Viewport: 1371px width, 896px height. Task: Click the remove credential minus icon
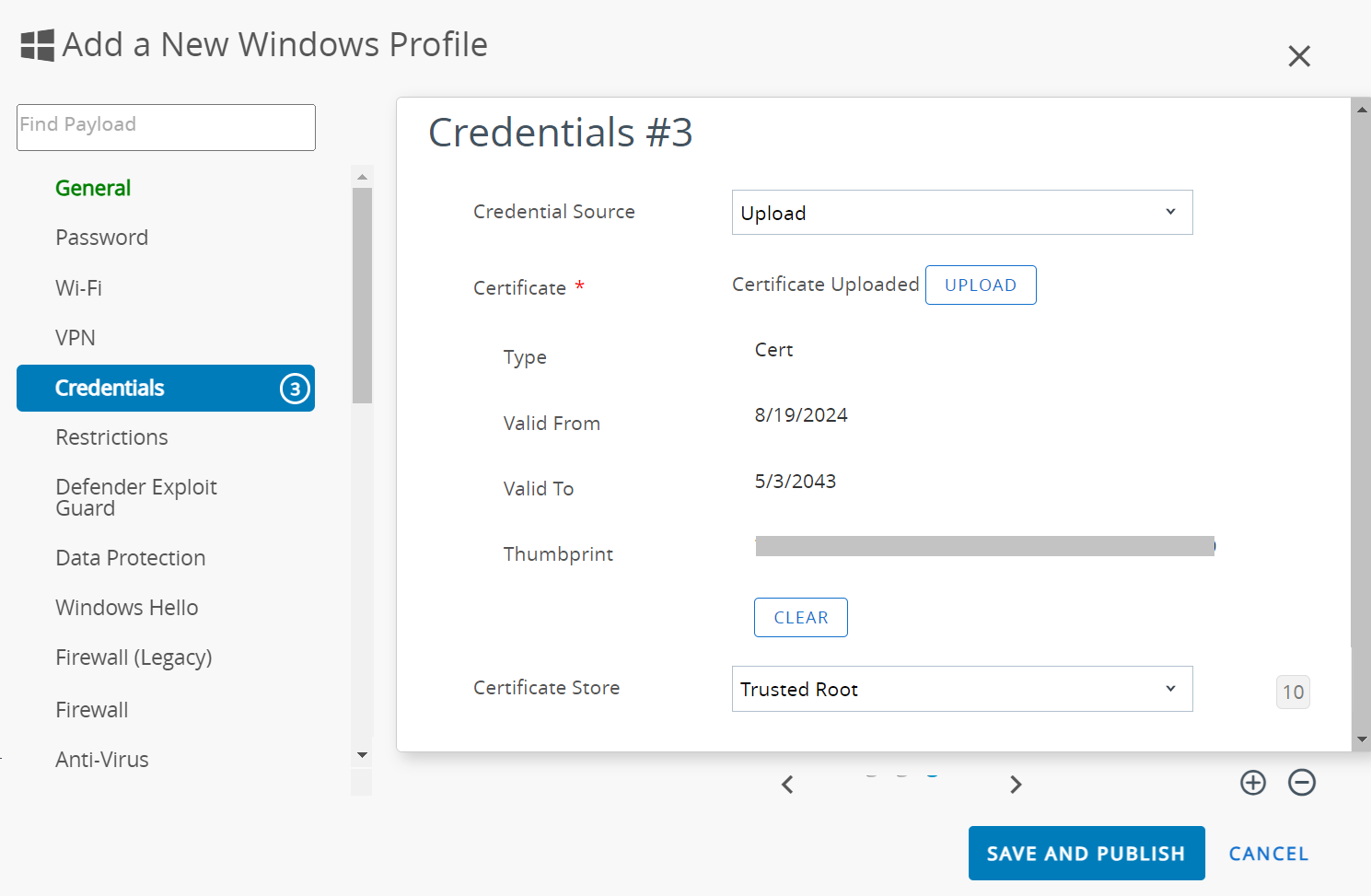pos(1301,783)
